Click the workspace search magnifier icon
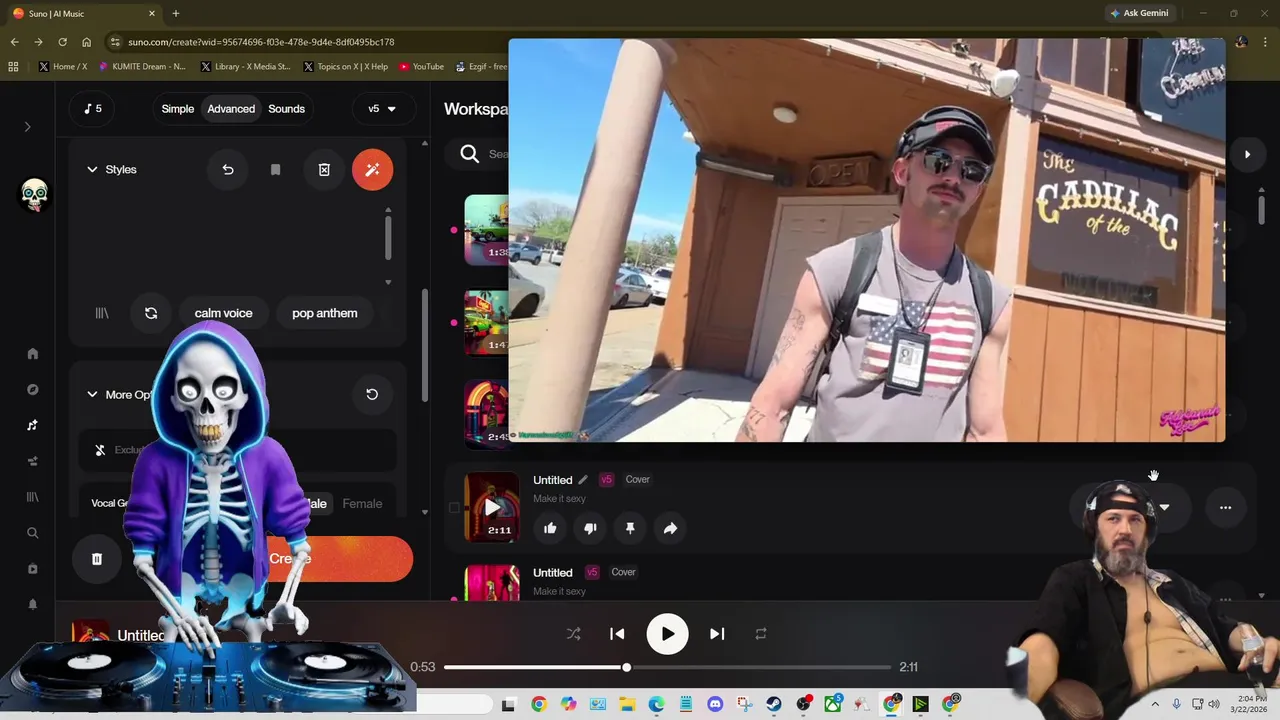The height and width of the screenshot is (720, 1280). click(x=470, y=153)
